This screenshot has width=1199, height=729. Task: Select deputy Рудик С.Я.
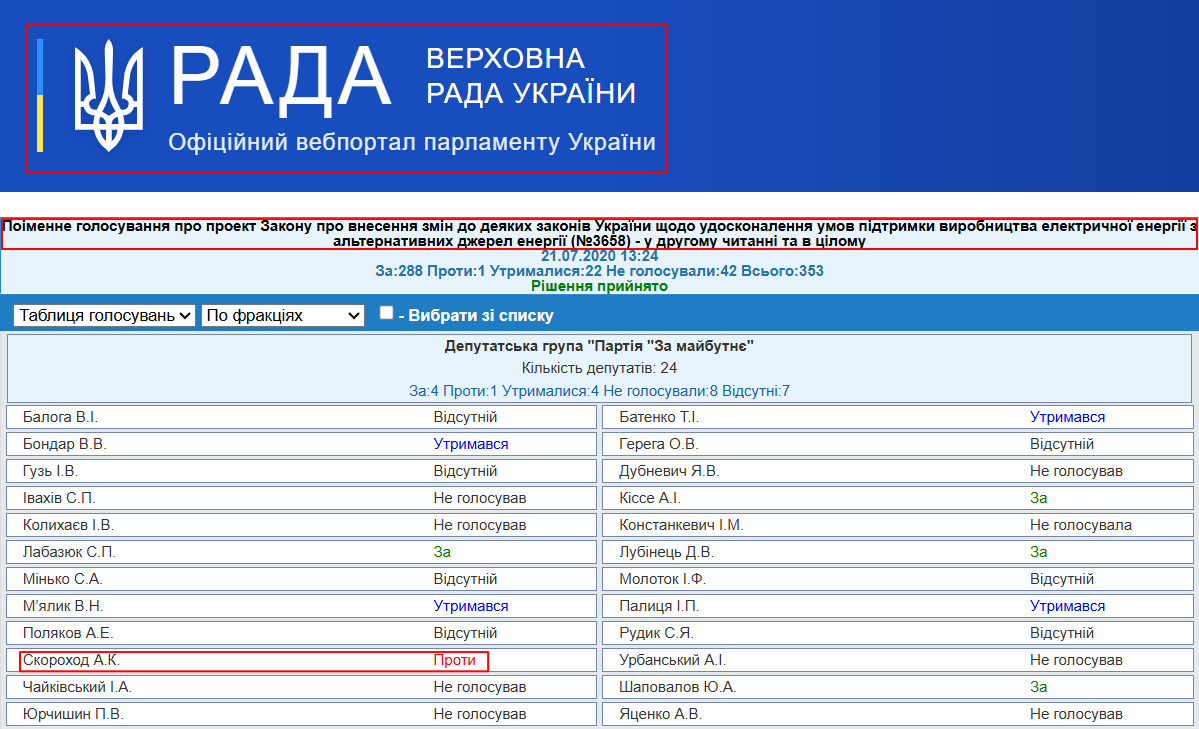pos(656,633)
